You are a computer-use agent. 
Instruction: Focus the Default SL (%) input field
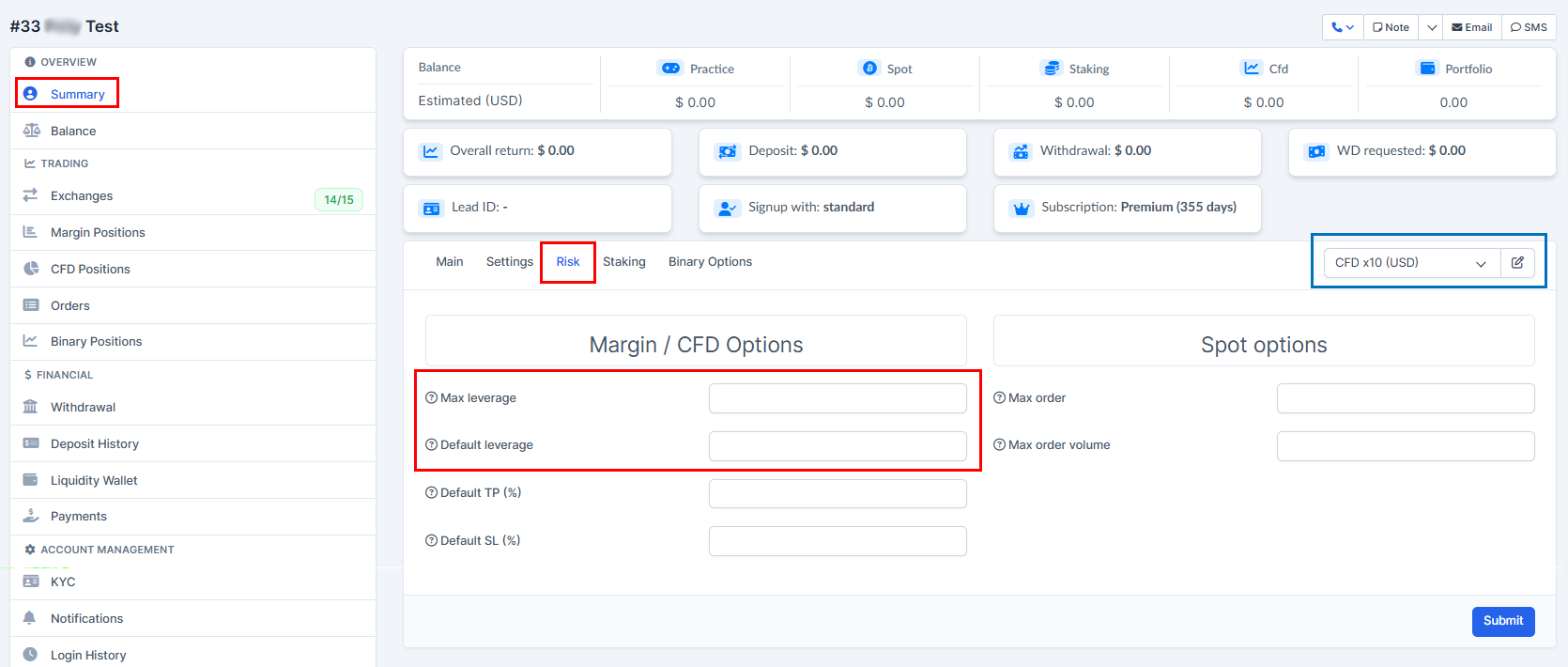(x=837, y=541)
